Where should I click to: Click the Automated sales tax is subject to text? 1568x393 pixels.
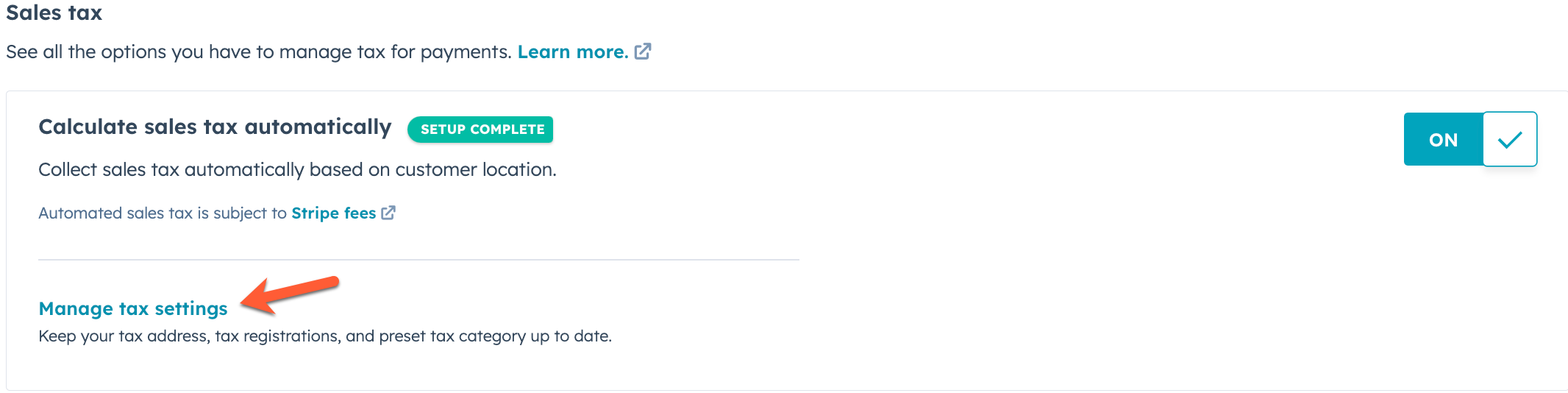coord(162,213)
